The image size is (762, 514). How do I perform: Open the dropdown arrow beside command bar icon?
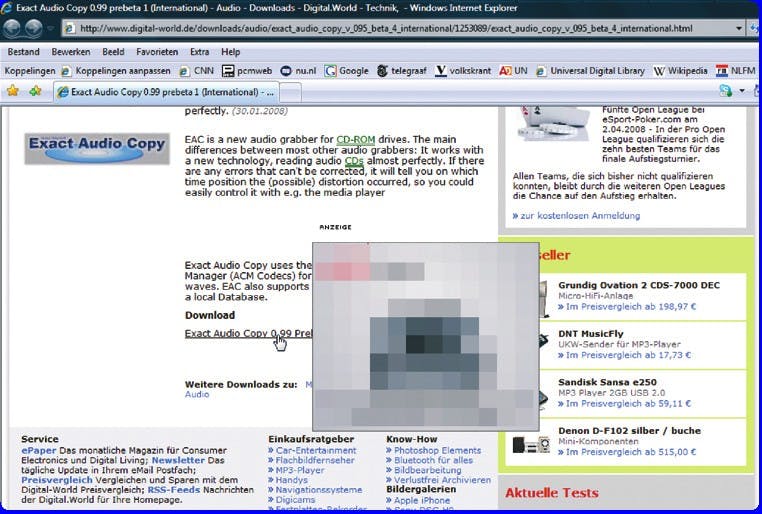pyautogui.click(x=742, y=91)
